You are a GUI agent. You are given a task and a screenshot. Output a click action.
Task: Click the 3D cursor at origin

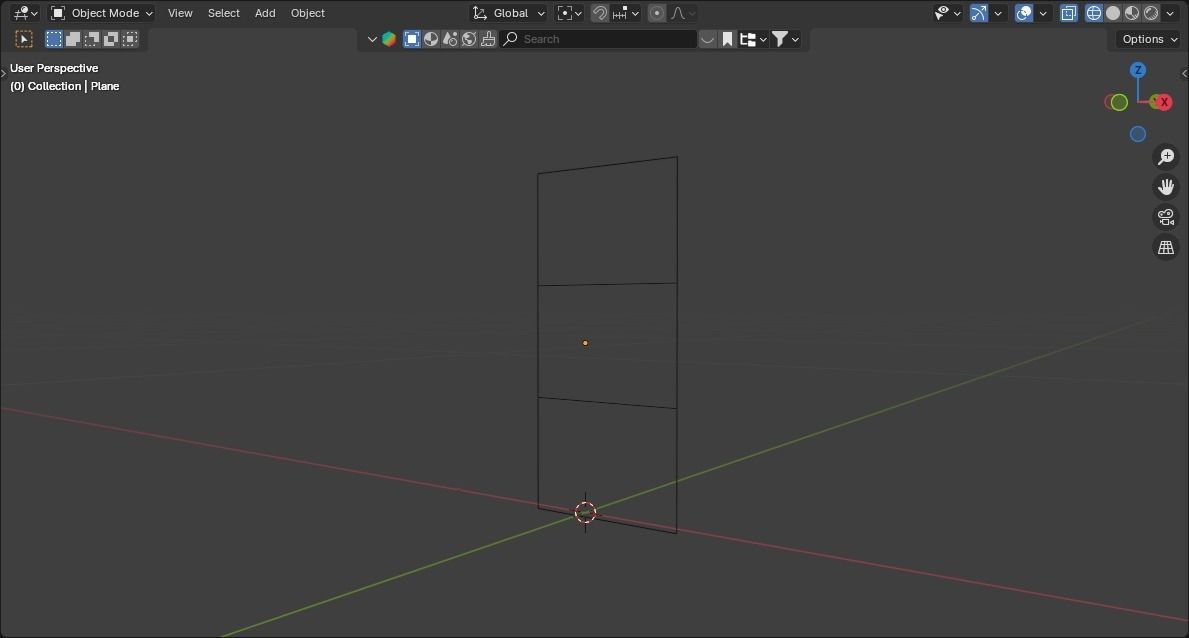[585, 513]
